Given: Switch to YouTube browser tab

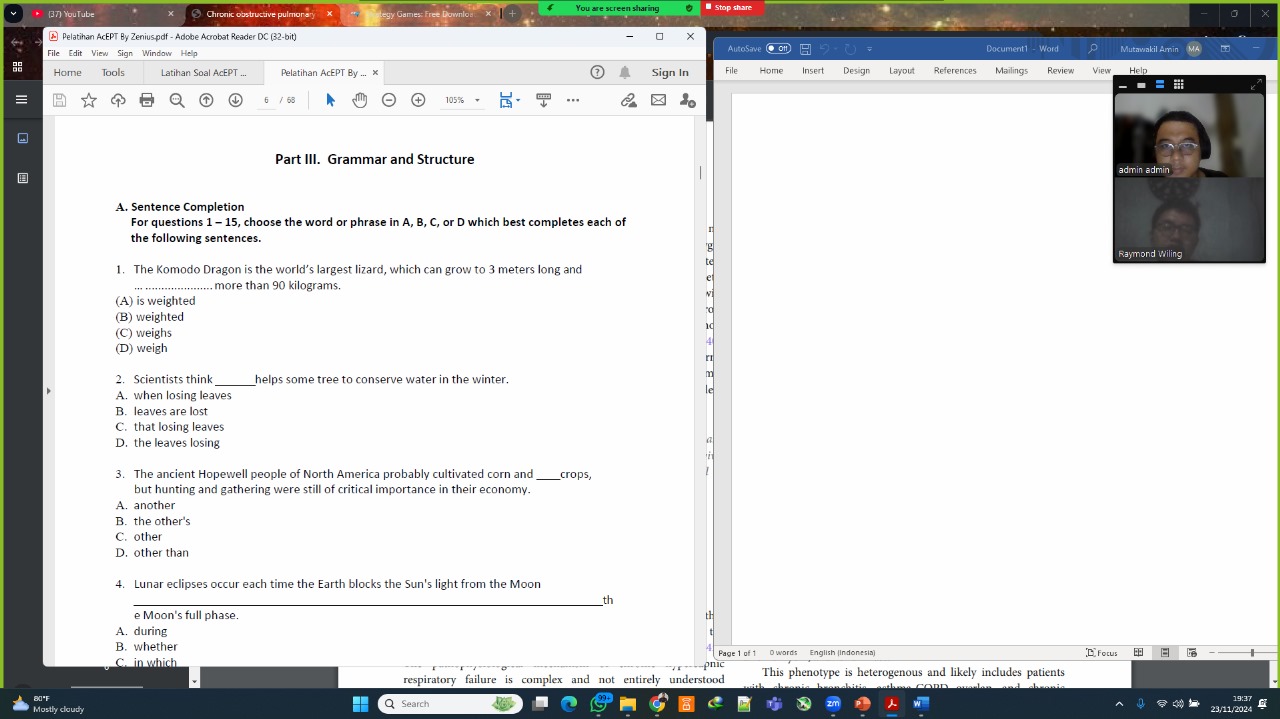Looking at the screenshot, I should pos(103,14).
